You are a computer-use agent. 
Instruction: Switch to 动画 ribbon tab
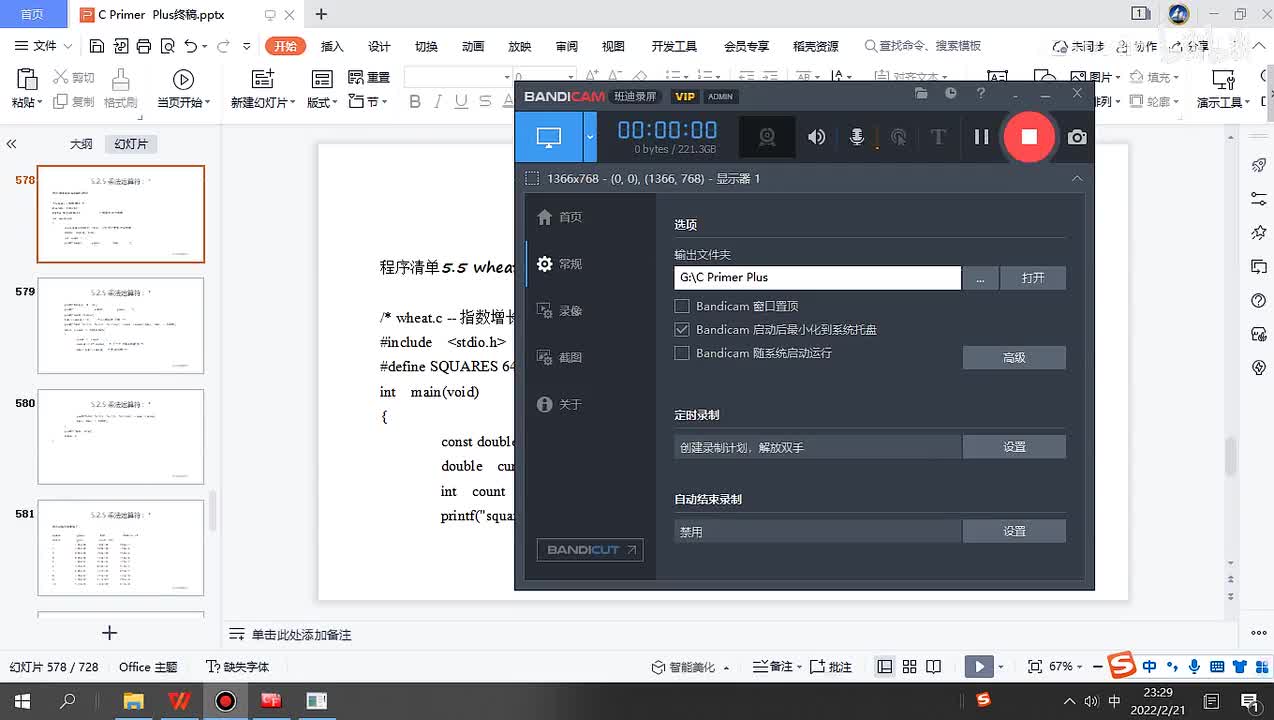coord(473,46)
